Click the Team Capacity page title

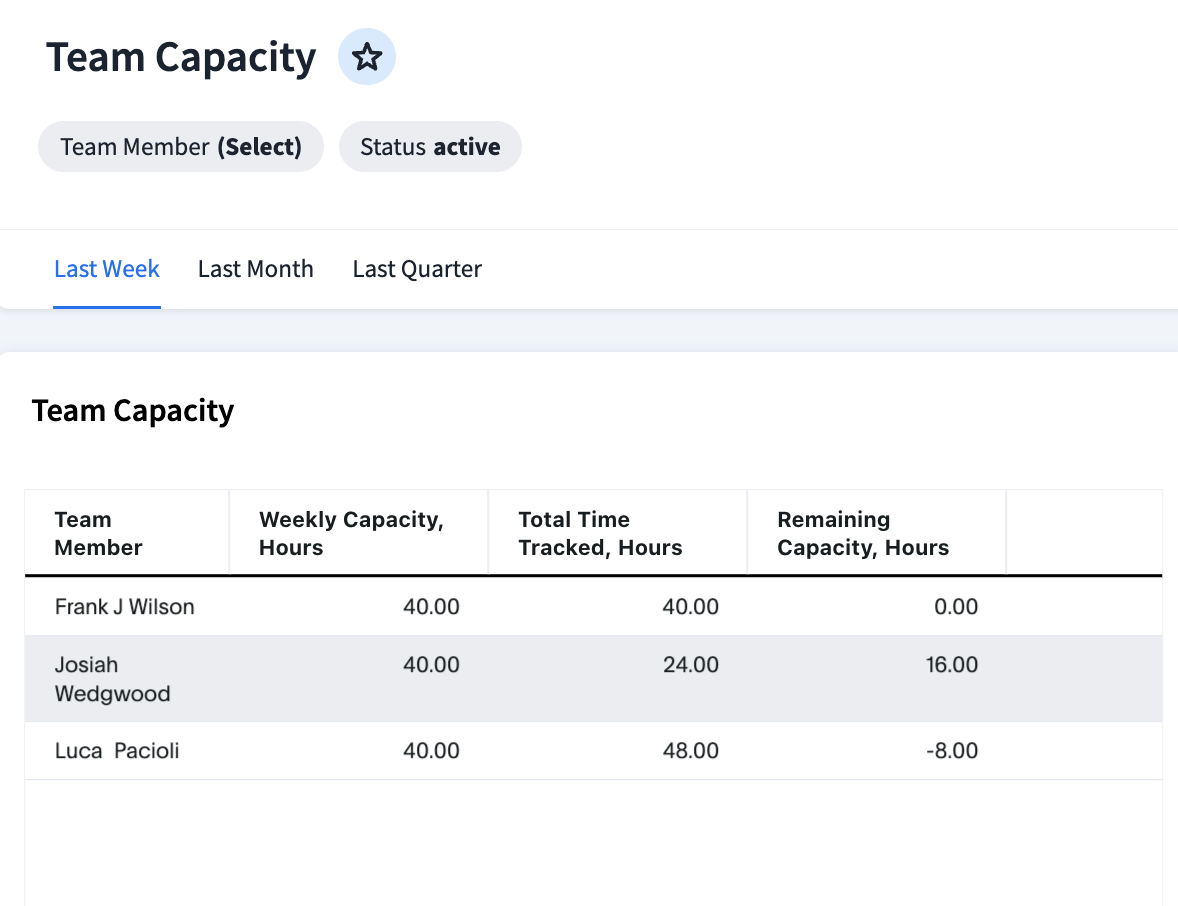(181, 57)
